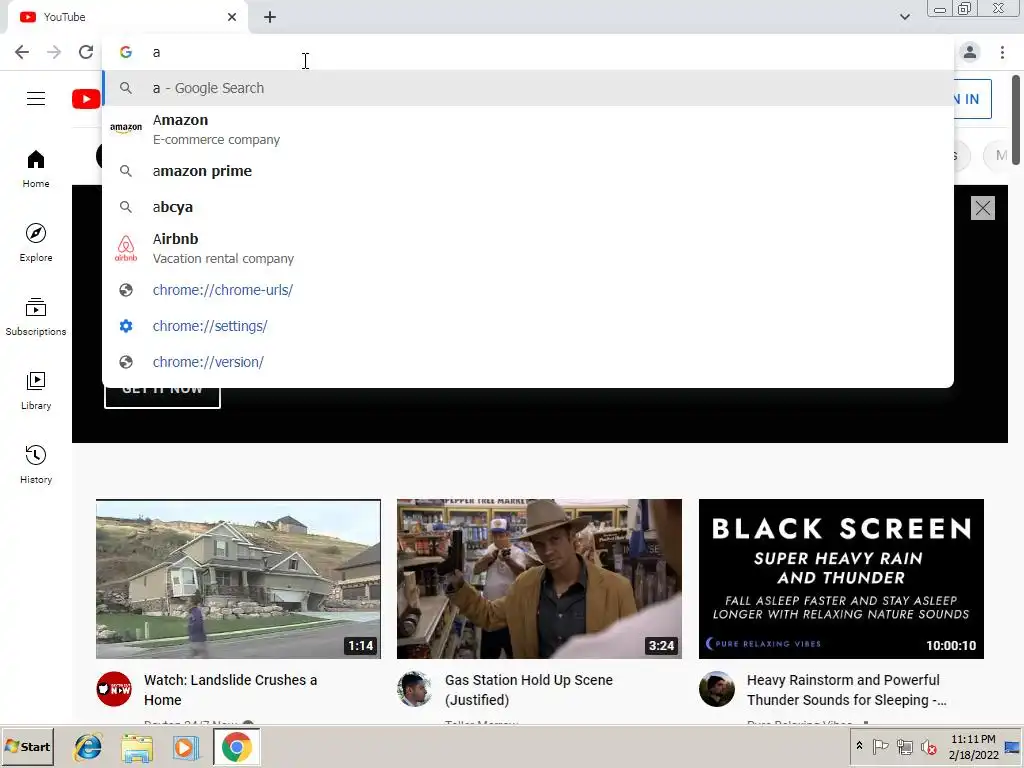Open History in the sidebar
1024x768 pixels.
36,465
